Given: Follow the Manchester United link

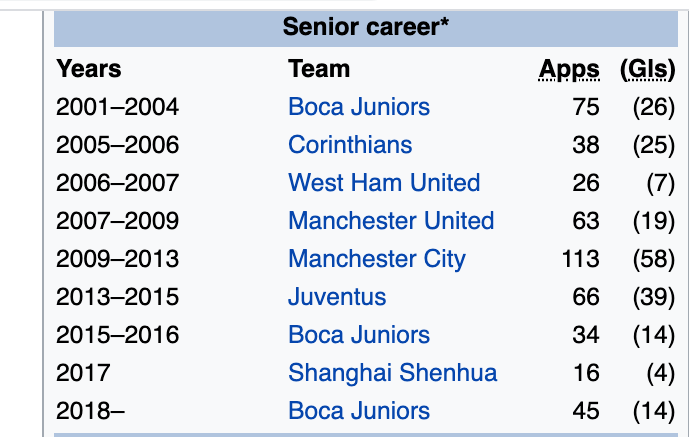Looking at the screenshot, I should (x=391, y=221).
